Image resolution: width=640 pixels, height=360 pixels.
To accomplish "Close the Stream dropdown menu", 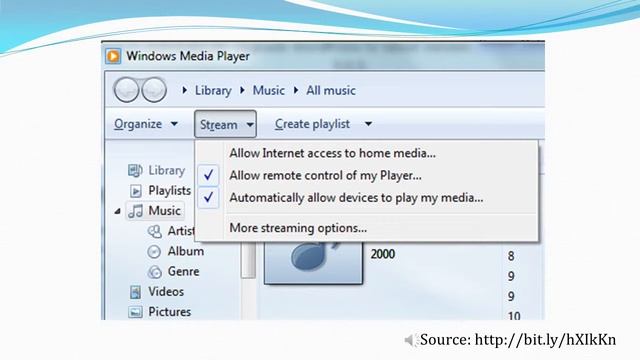I will point(225,124).
